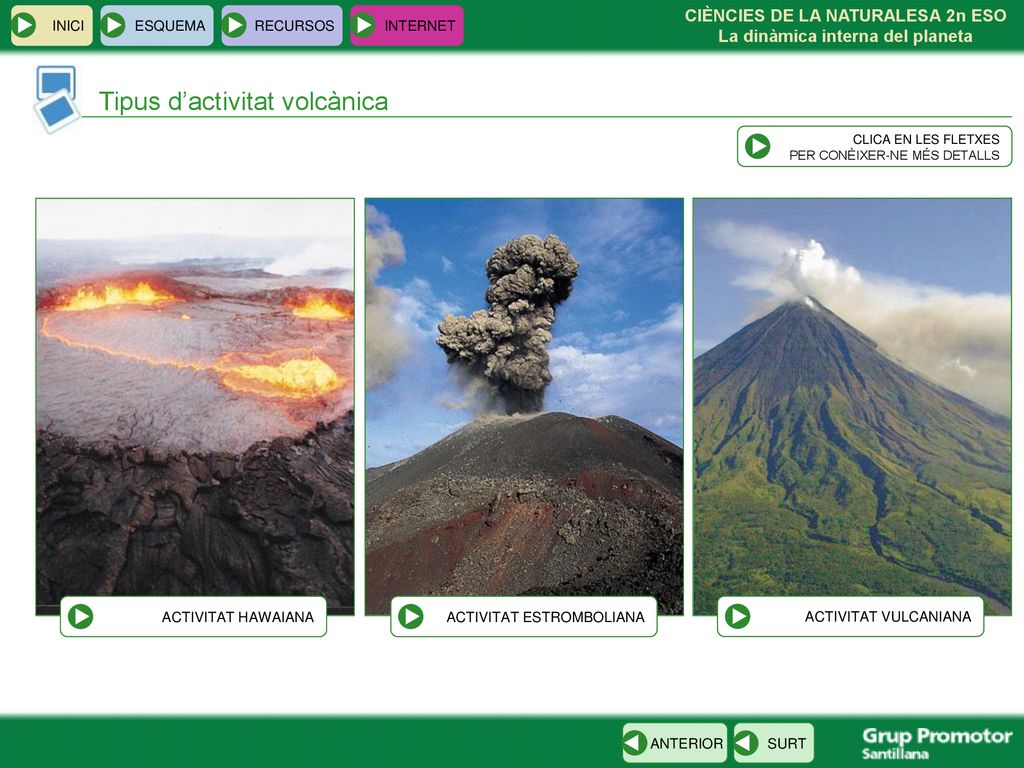Click the play arrow beside ACTIVITAT ESTROMBOLIANA

[411, 616]
